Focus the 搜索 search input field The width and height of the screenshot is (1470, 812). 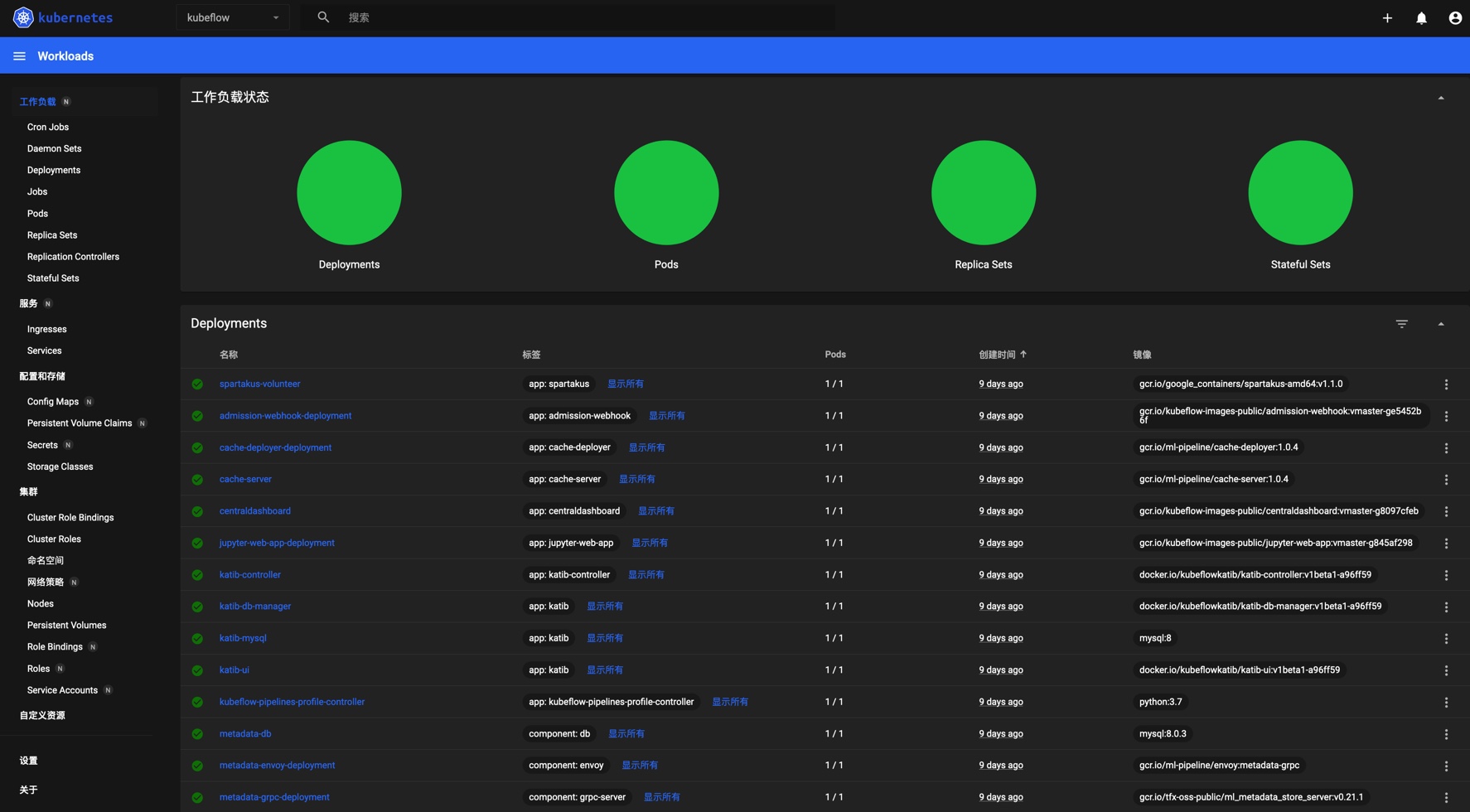pyautogui.click(x=589, y=17)
